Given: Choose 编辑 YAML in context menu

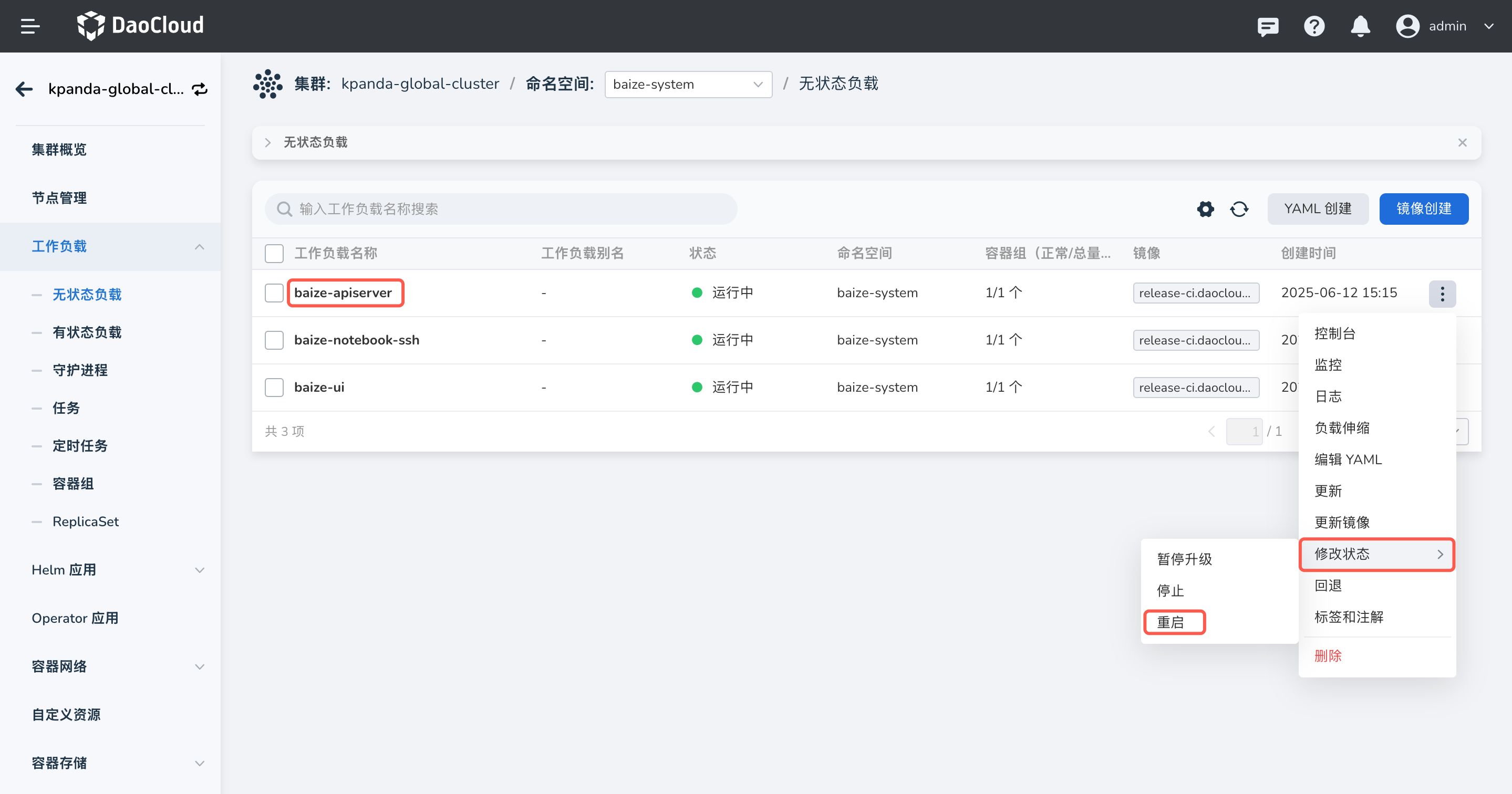Looking at the screenshot, I should tap(1348, 459).
